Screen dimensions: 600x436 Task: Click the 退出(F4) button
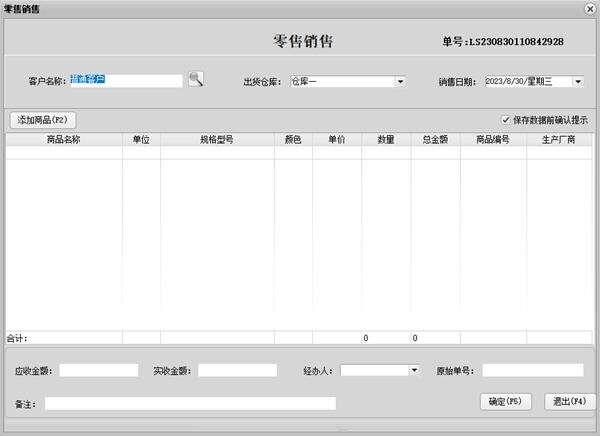coord(570,401)
